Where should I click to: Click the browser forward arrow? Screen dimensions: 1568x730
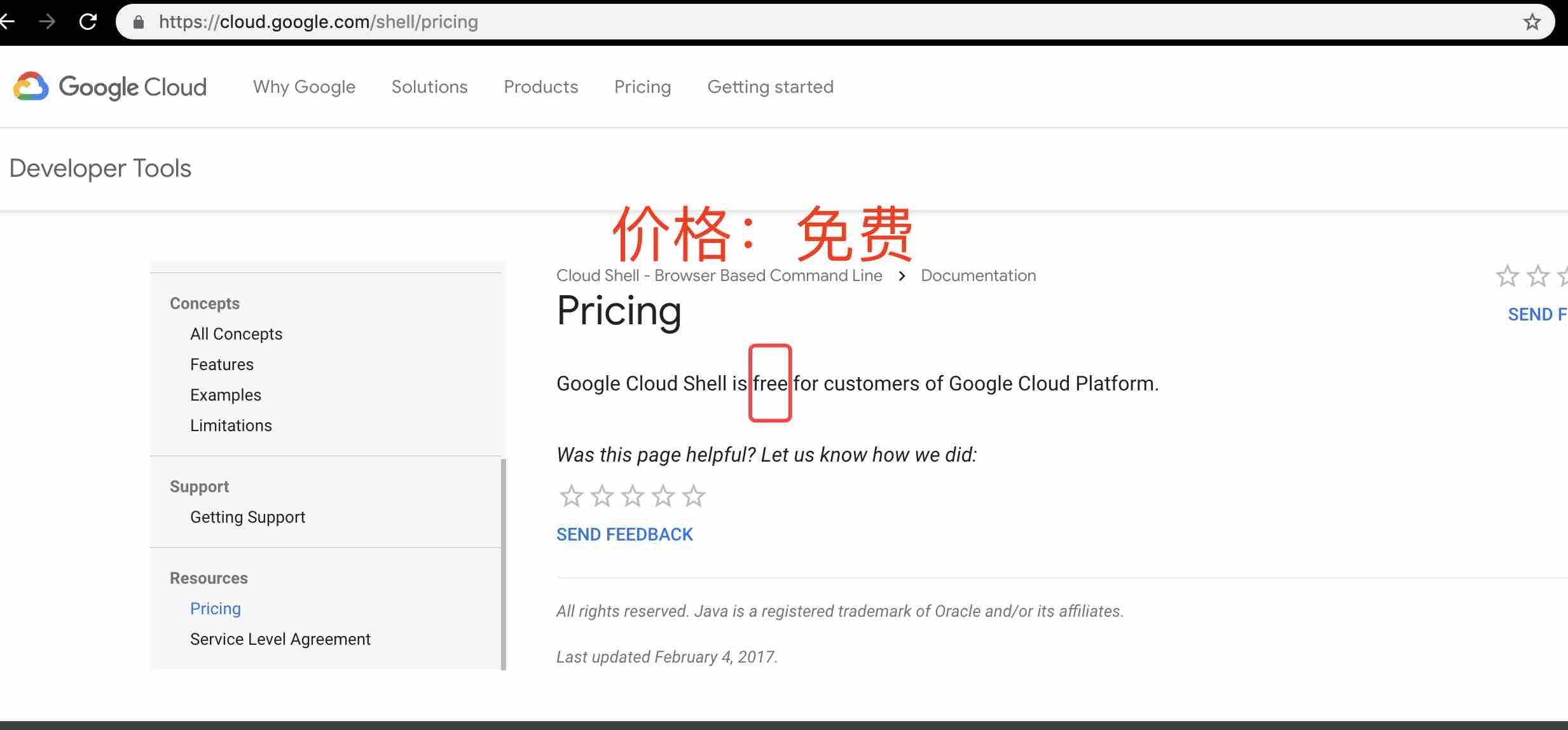click(47, 22)
